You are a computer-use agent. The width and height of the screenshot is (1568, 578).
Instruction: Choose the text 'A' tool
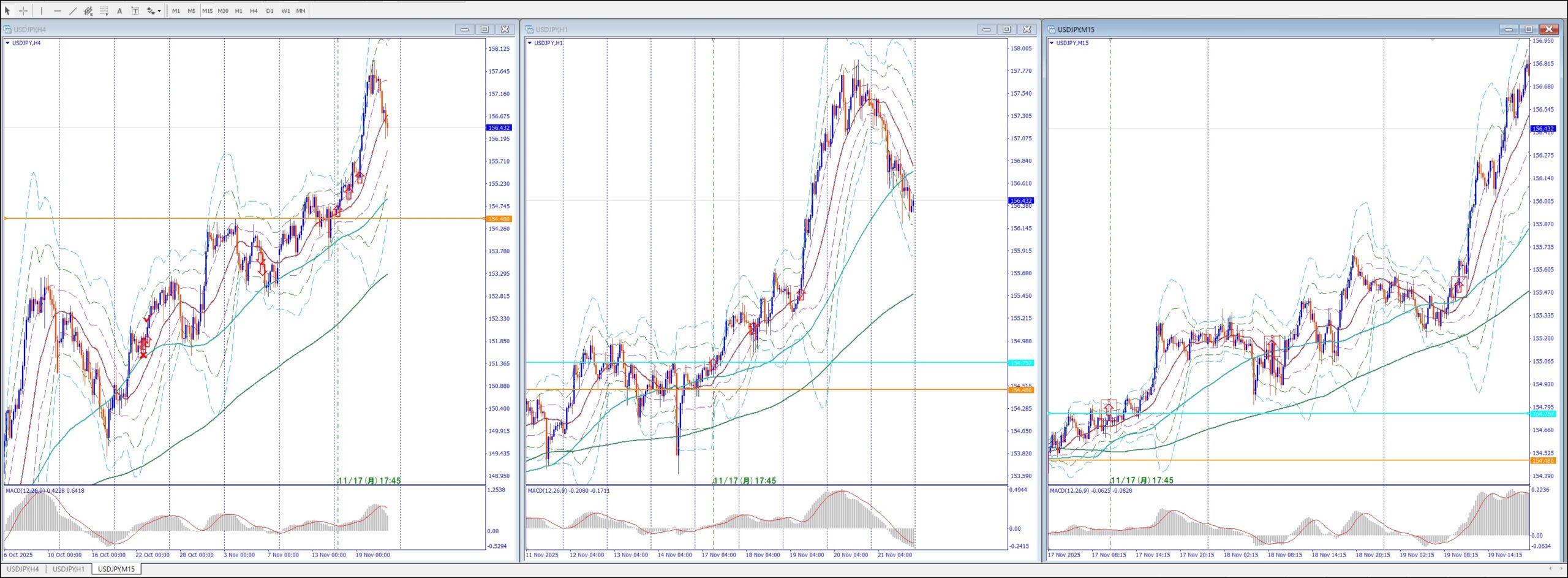point(119,10)
